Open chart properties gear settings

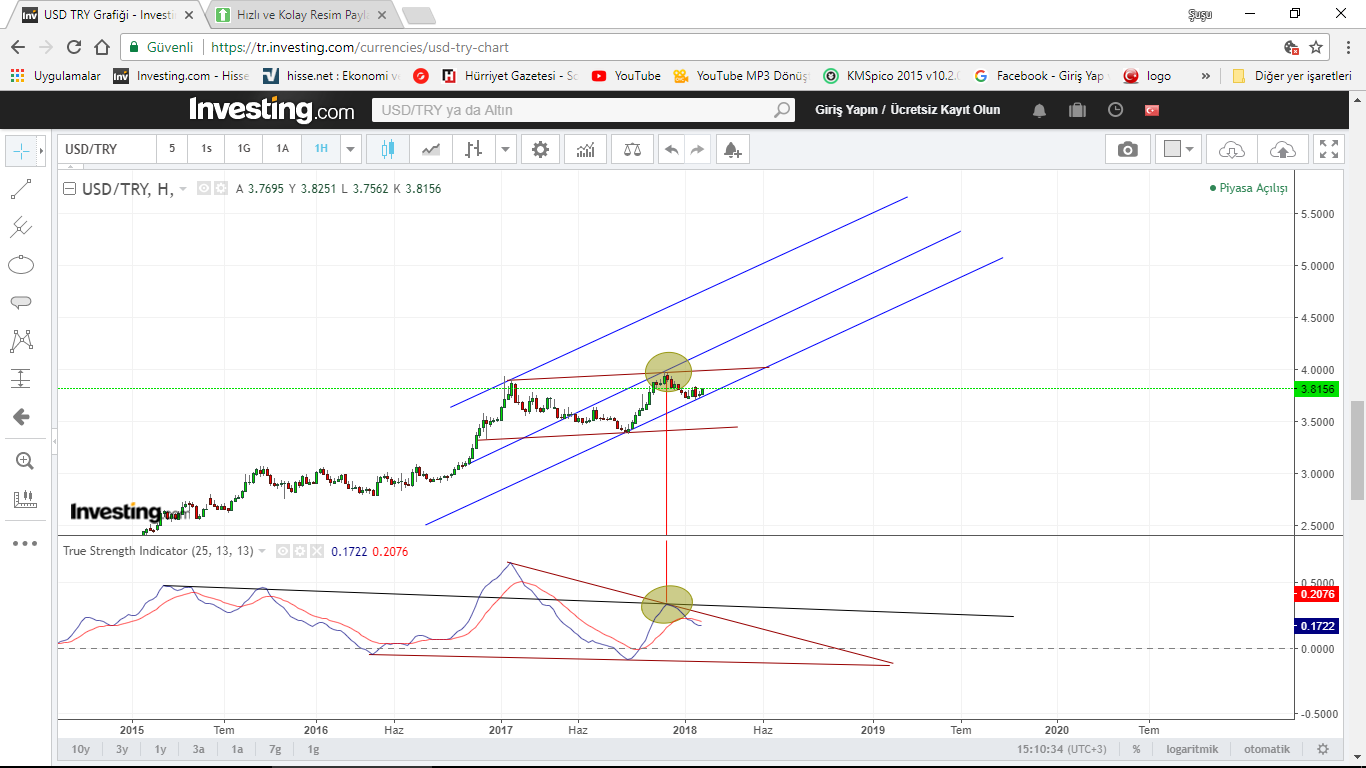540,149
